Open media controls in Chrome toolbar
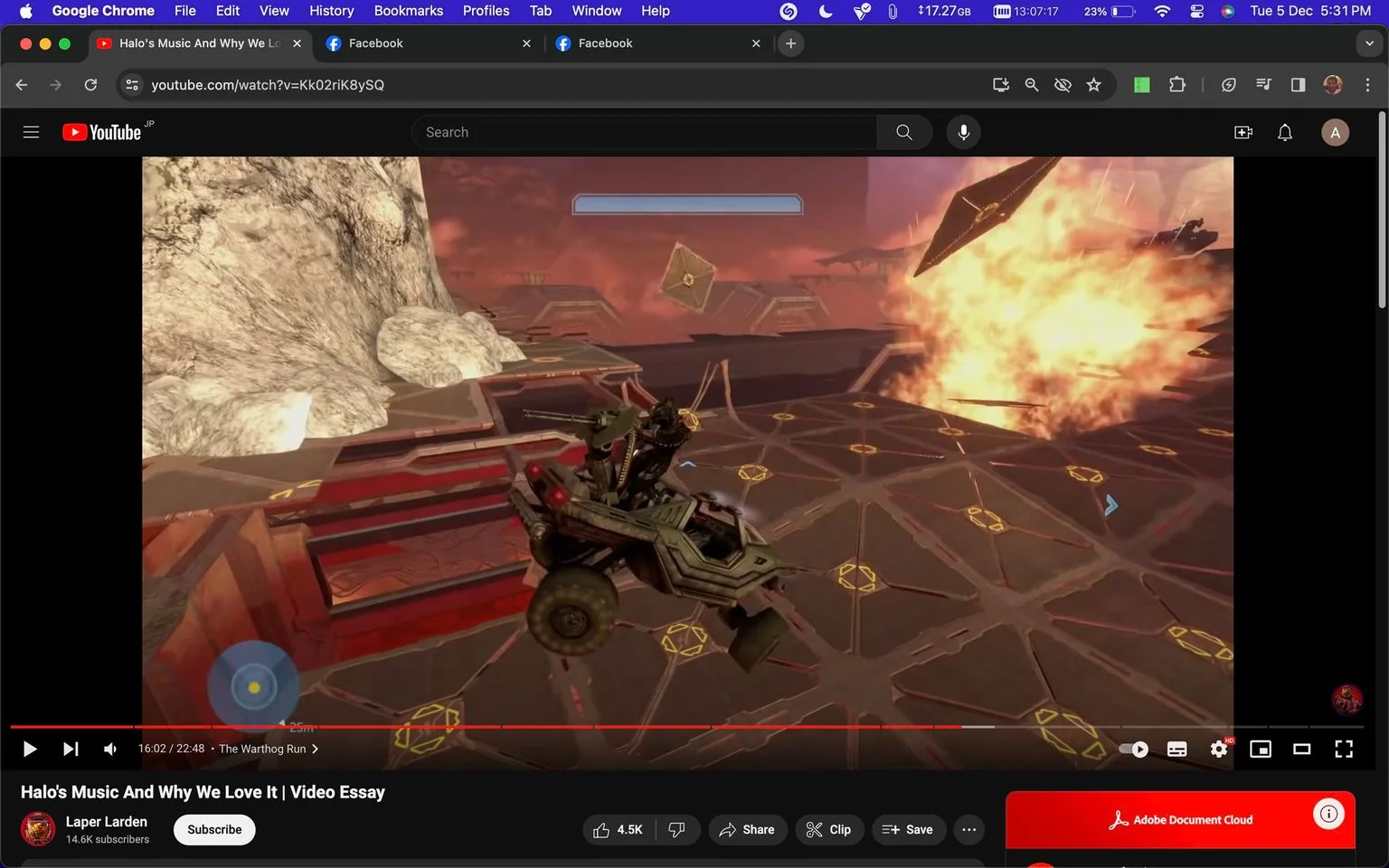 pos(1263,84)
